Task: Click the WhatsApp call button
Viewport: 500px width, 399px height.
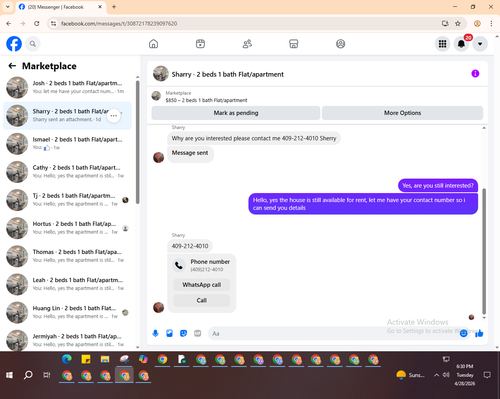Action: tap(202, 285)
